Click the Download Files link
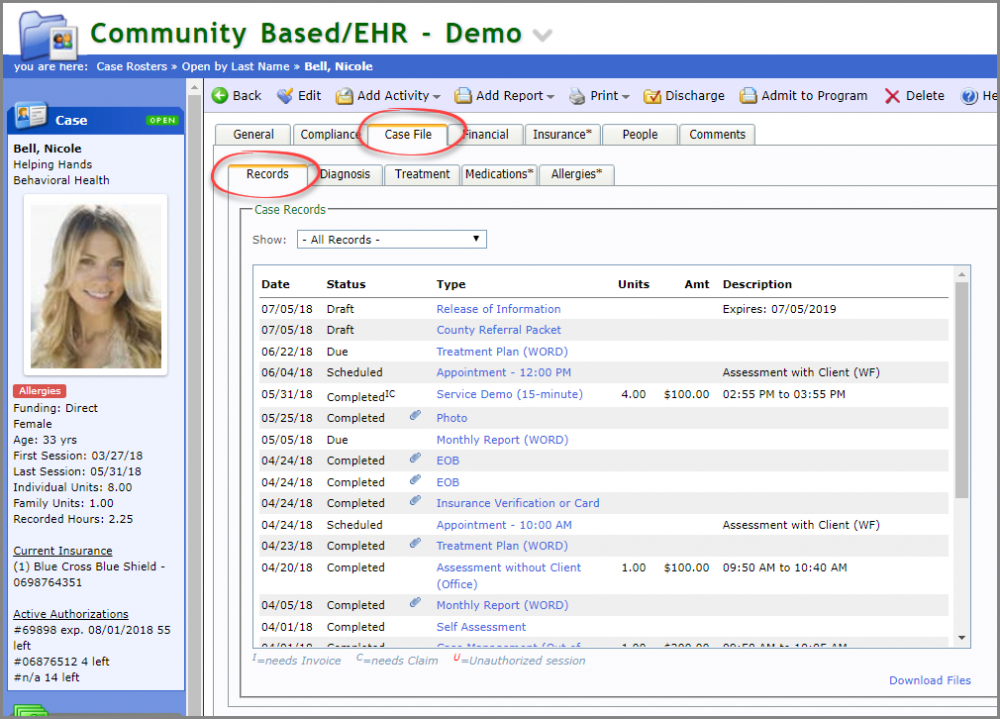Image resolution: width=1000 pixels, height=719 pixels. (x=930, y=680)
